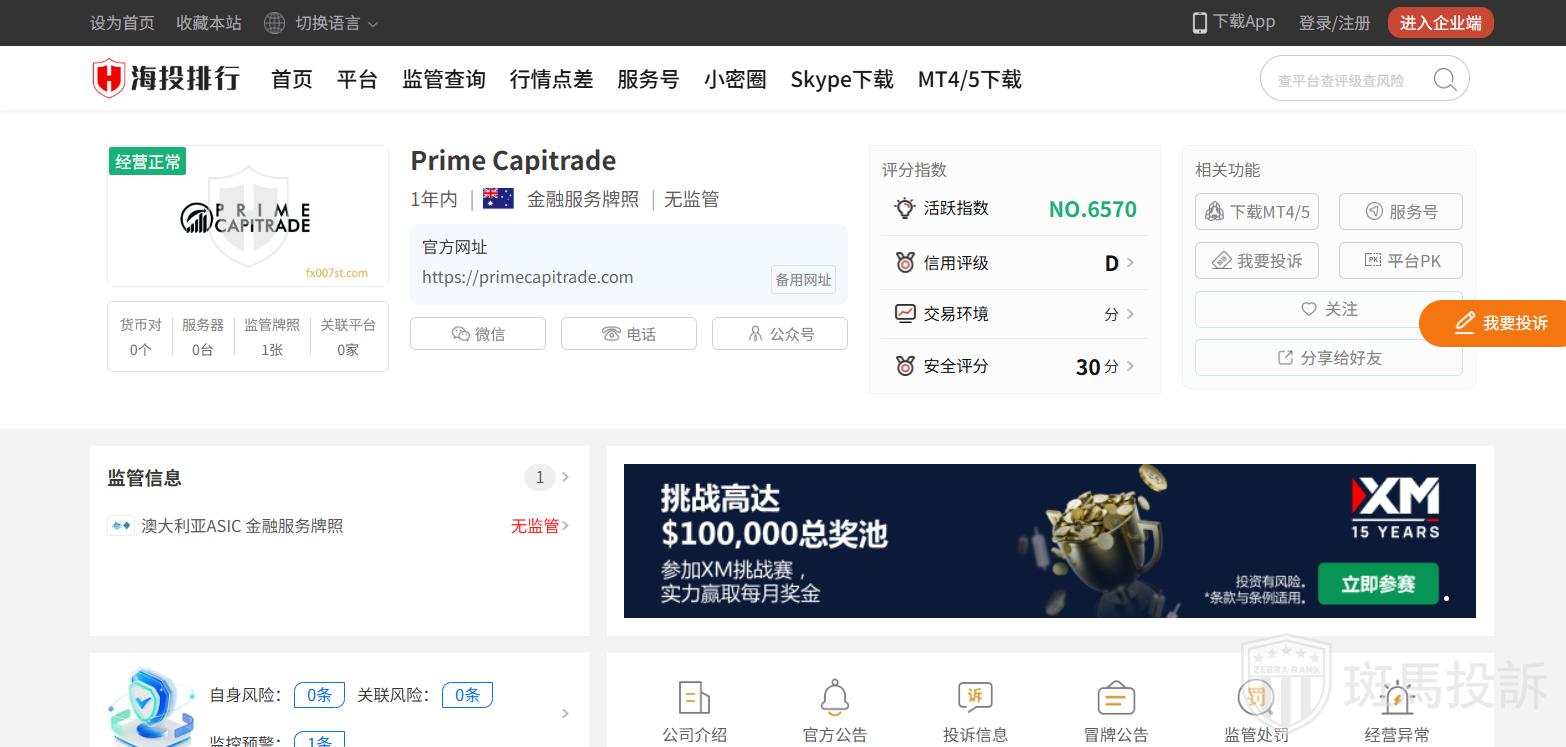The image size is (1566, 747).
Task: Click the XM 立即参赛 banner button
Action: (1378, 584)
